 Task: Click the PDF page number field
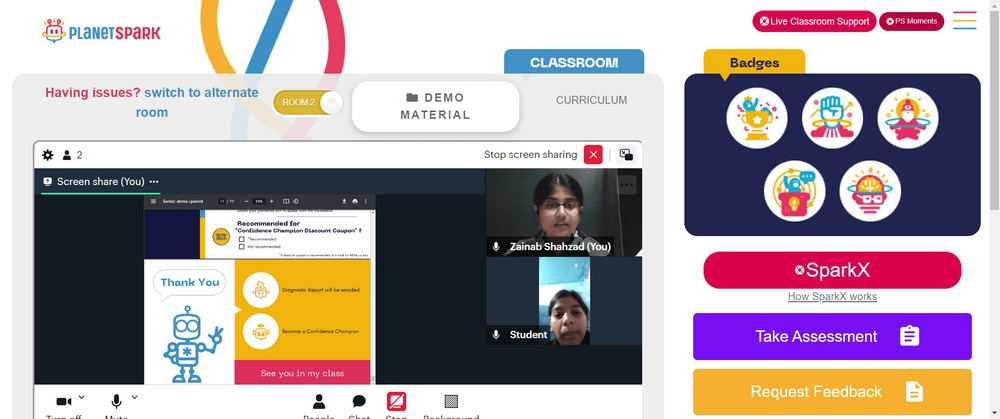coord(223,201)
